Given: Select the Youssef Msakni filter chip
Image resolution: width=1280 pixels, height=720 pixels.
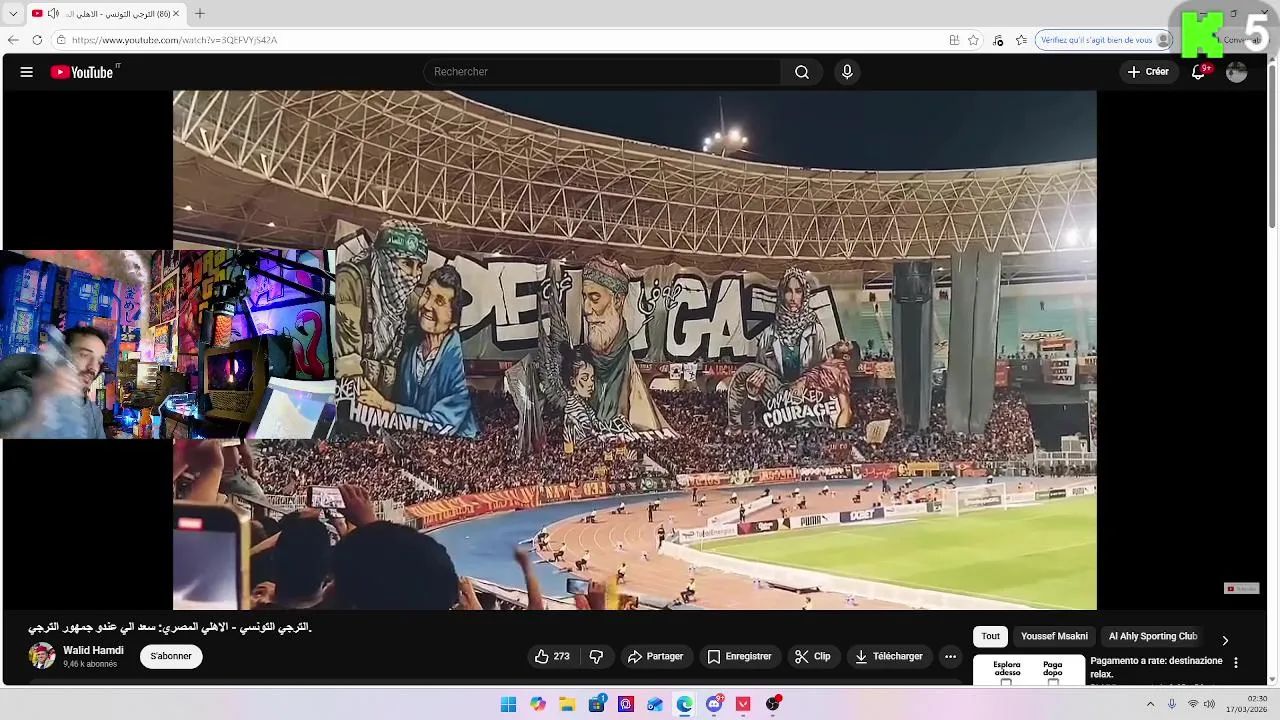Looking at the screenshot, I should coord(1054,636).
